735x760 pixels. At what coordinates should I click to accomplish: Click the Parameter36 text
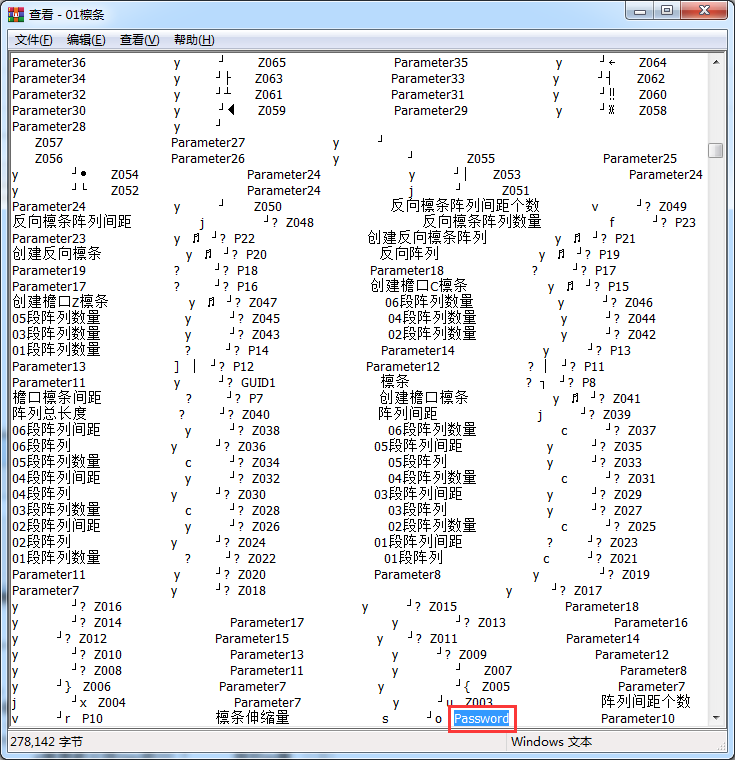[49, 63]
